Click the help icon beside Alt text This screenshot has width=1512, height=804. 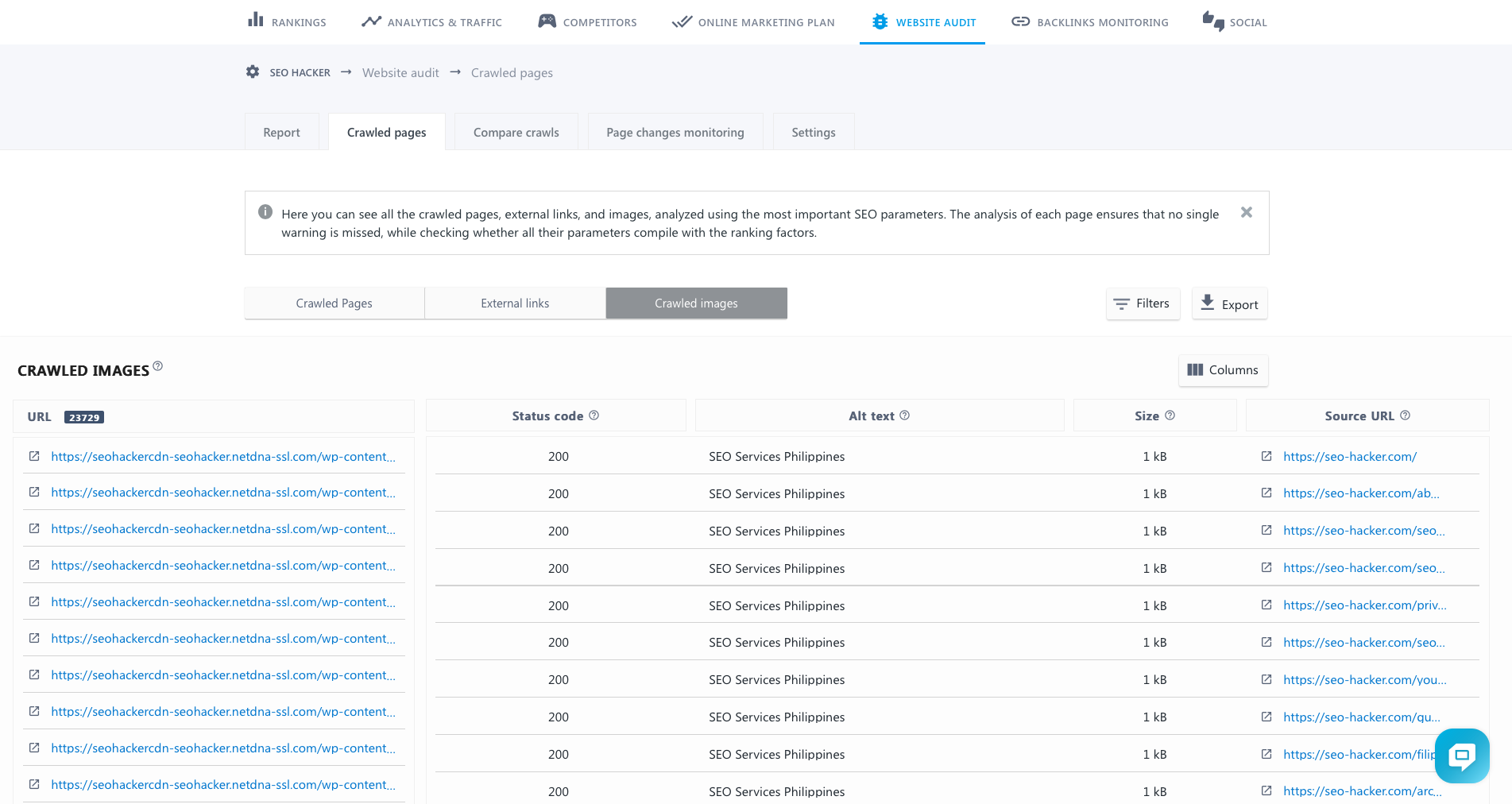click(904, 416)
